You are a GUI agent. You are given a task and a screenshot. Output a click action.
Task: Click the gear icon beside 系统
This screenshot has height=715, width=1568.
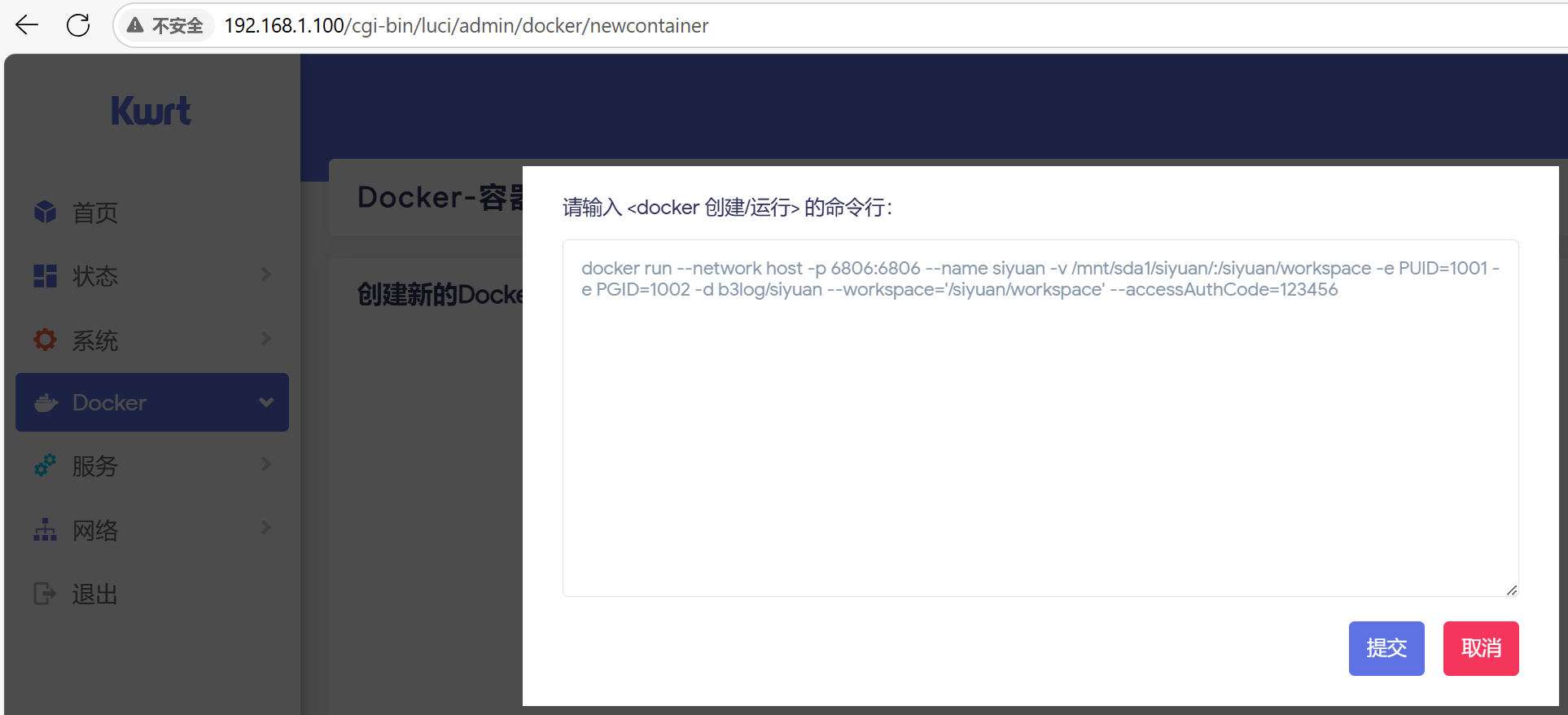click(x=46, y=340)
